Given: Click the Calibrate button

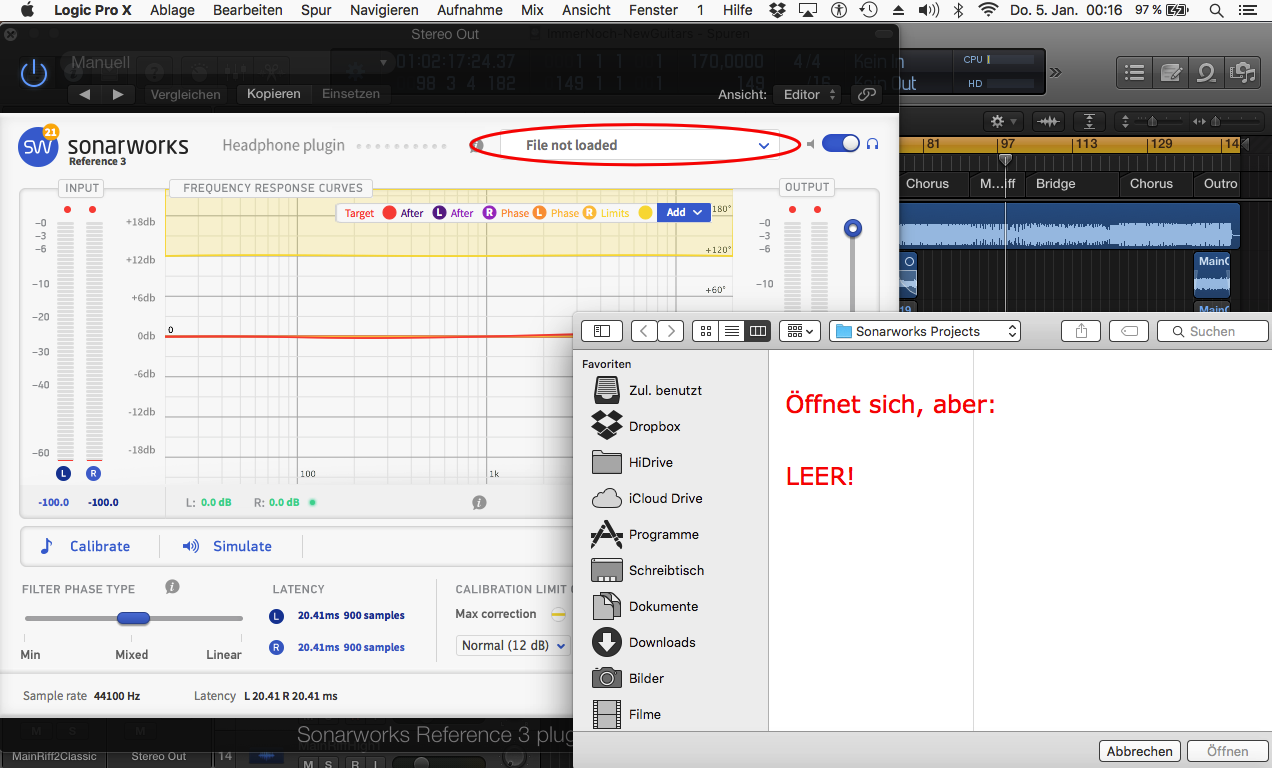Looking at the screenshot, I should coord(86,546).
